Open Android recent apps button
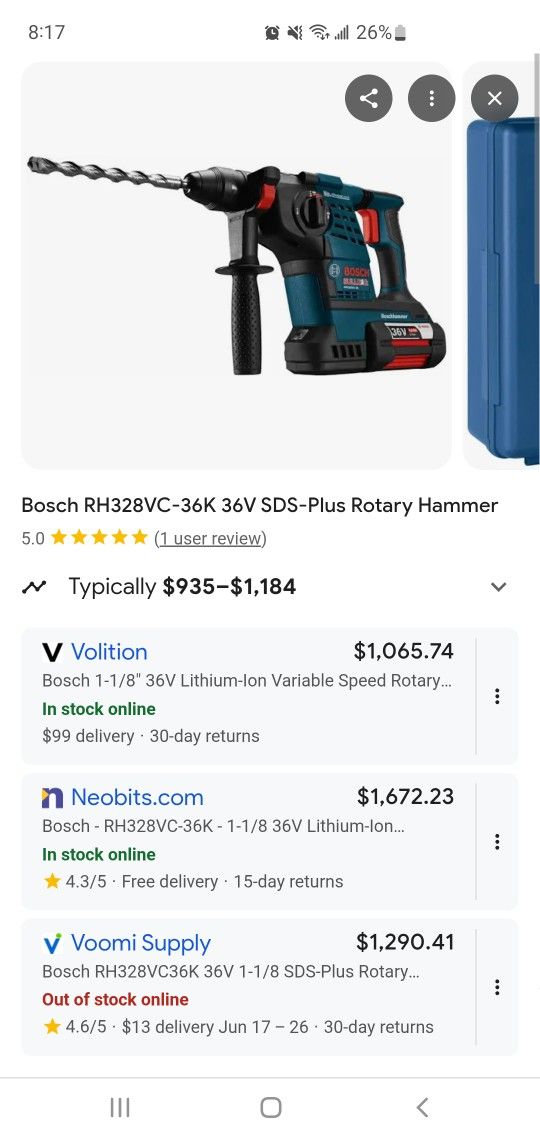This screenshot has height=1140, width=540. [119, 1107]
